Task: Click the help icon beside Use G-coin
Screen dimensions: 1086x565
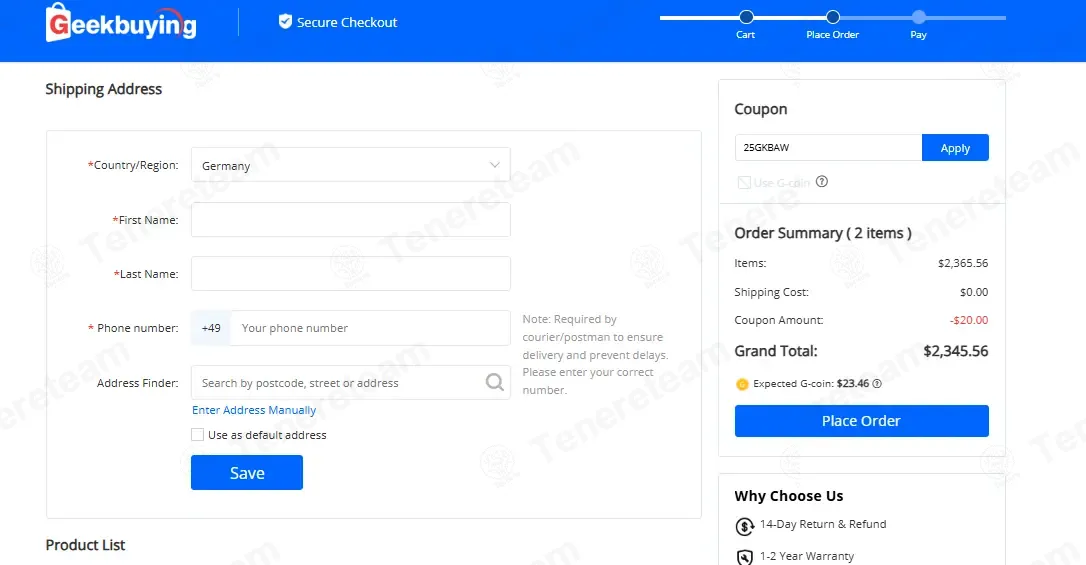Action: tap(821, 181)
